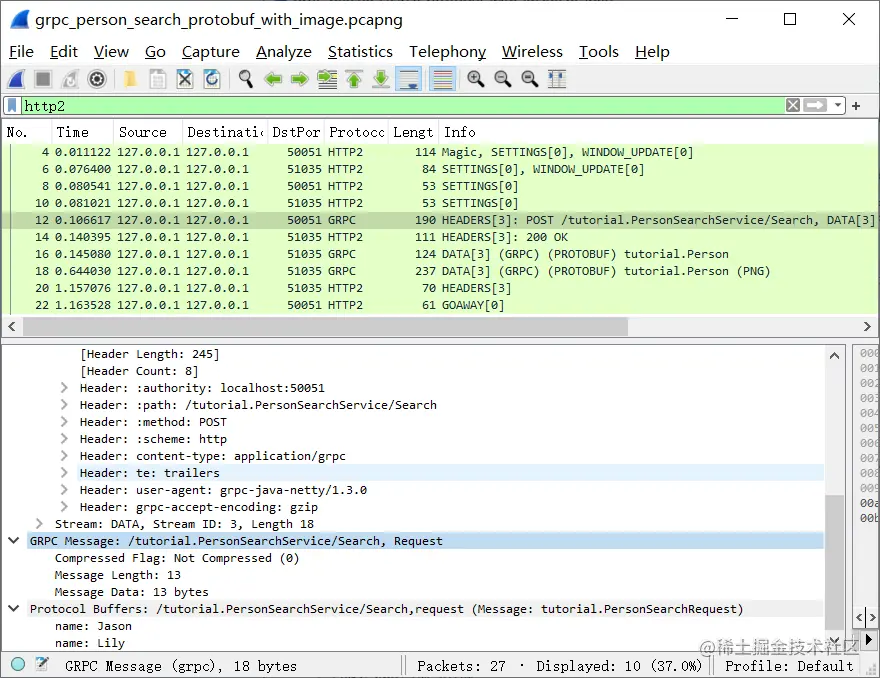Open the View menu
Viewport: 880px width, 678px height.
click(111, 52)
